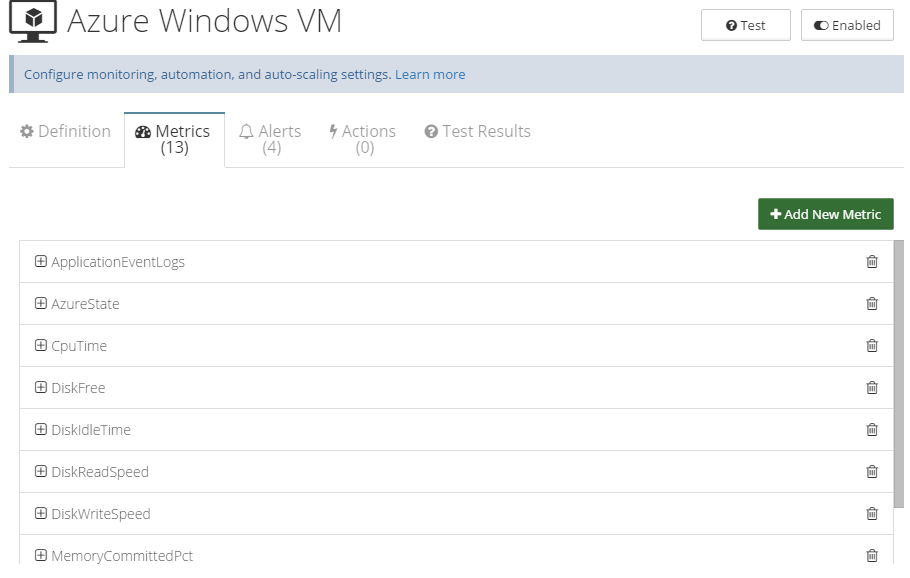Click the DiskReadSpeed label text
Image resolution: width=910 pixels, height=578 pixels.
[x=100, y=472]
